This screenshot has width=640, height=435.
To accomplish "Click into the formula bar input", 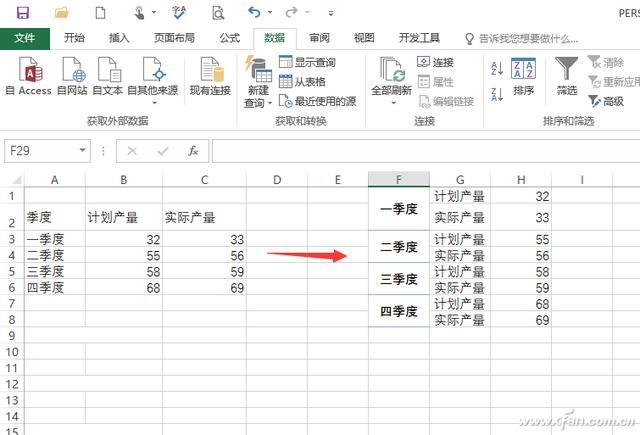I will 426,151.
